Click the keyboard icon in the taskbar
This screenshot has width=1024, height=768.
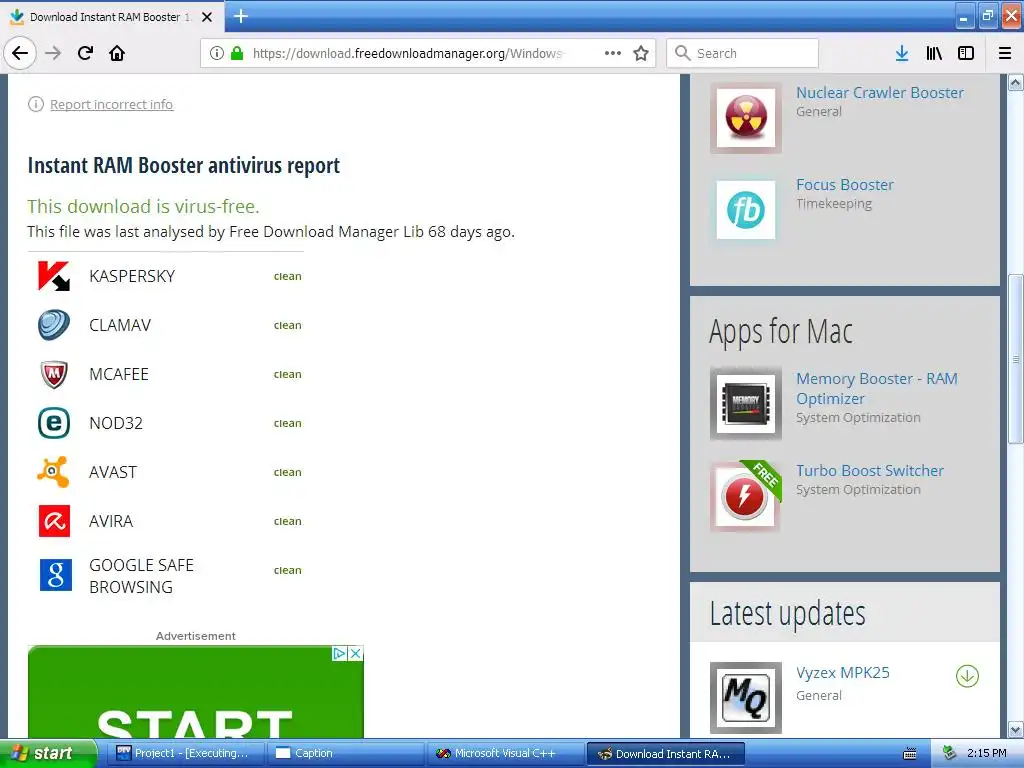pos(910,754)
